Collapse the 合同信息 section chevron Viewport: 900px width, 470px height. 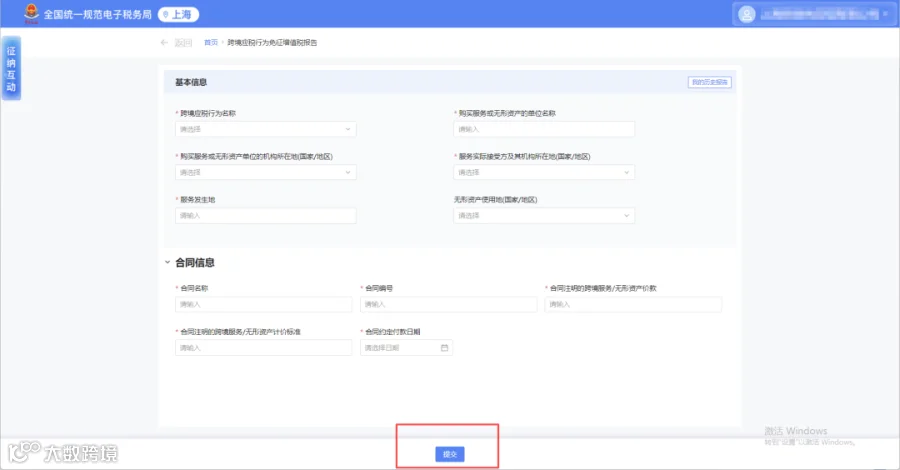tap(168, 262)
